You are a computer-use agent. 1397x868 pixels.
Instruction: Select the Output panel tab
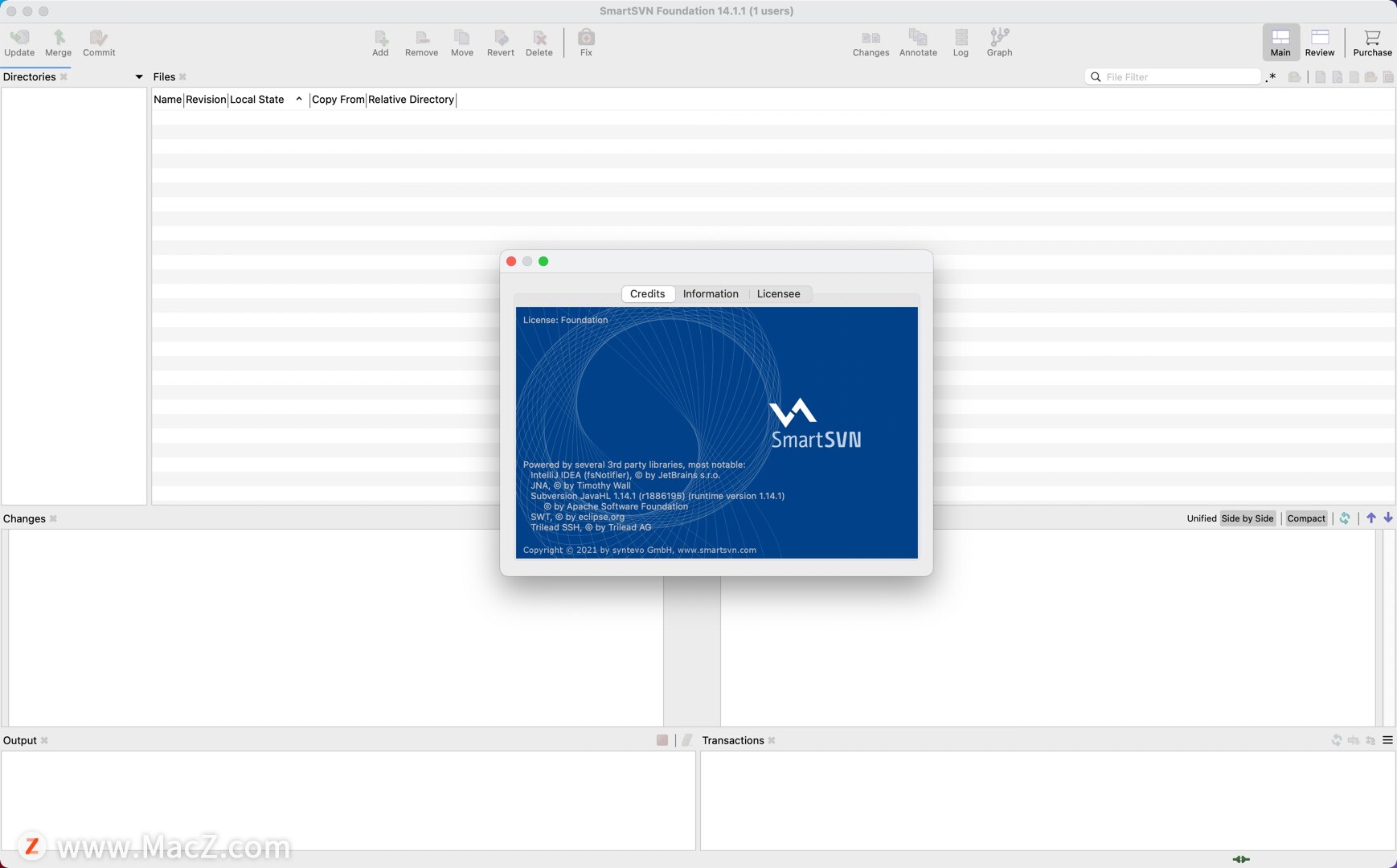[20, 741]
